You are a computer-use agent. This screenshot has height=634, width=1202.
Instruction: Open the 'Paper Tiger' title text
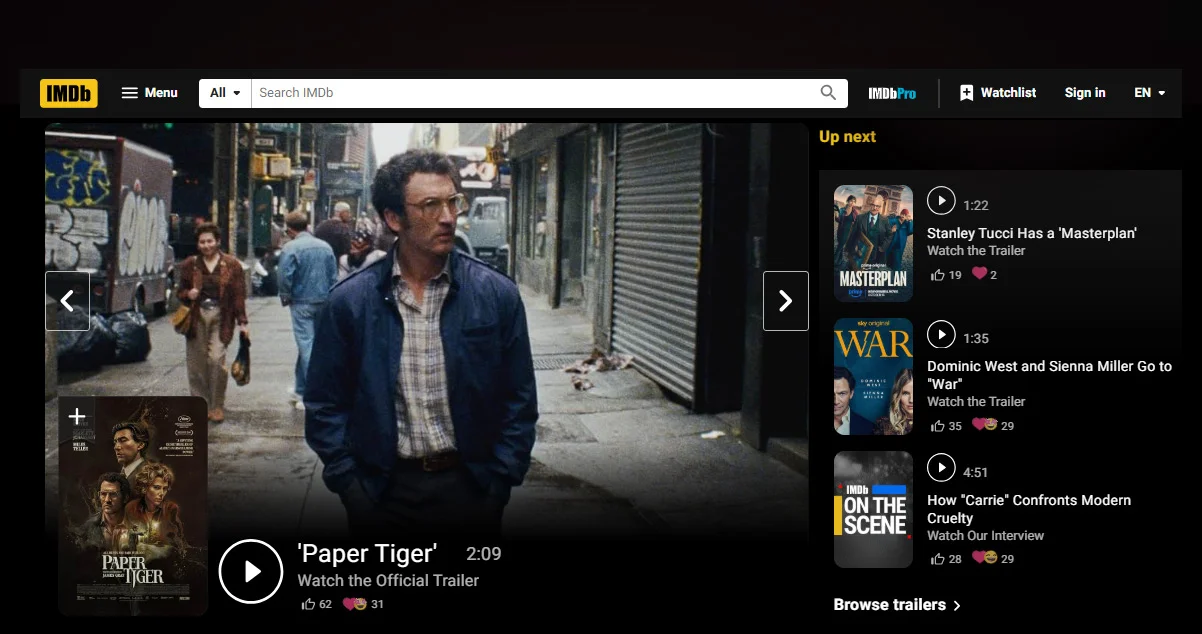pos(367,554)
